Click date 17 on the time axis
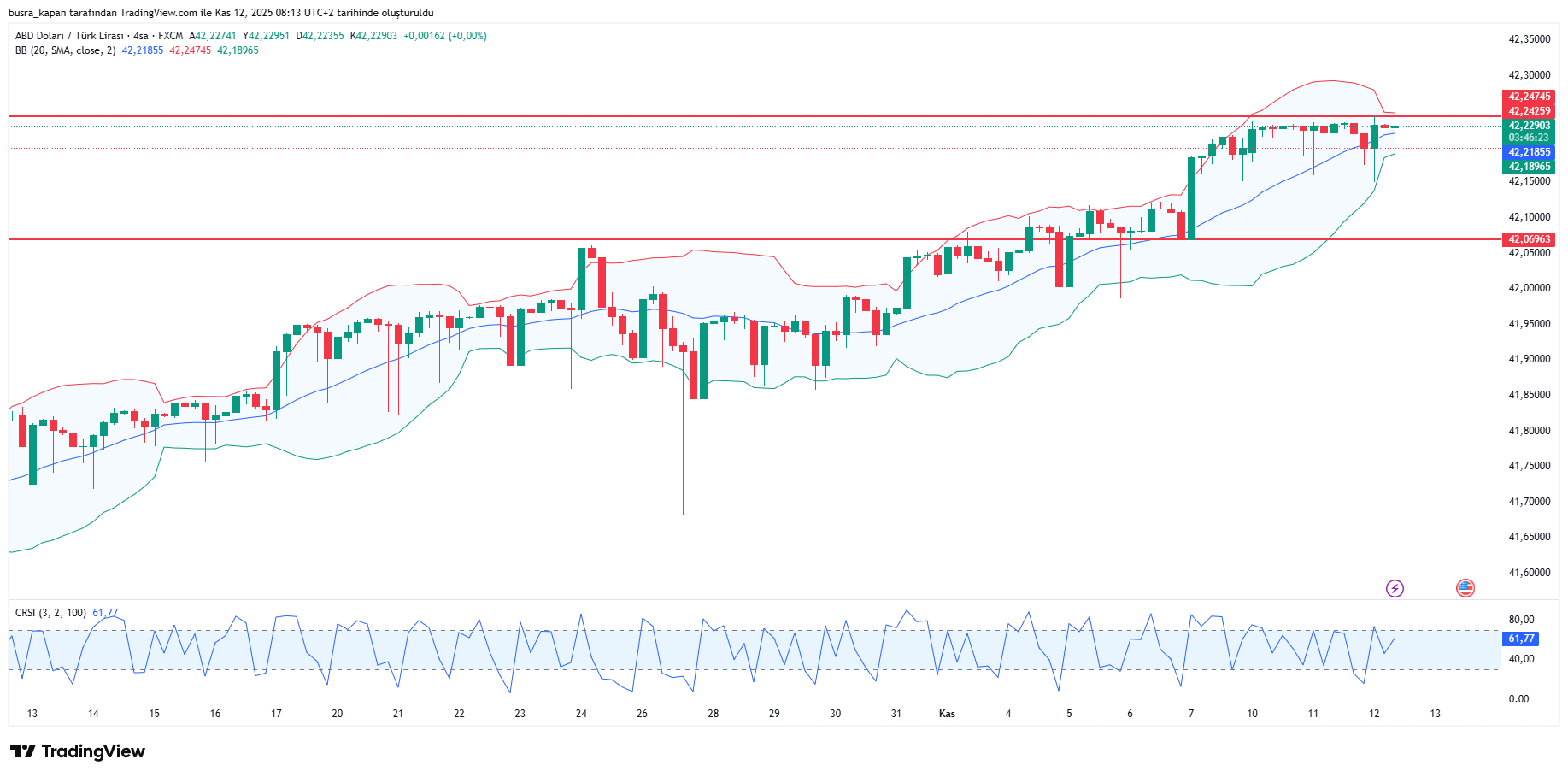This screenshot has width=1568, height=777. [x=276, y=714]
